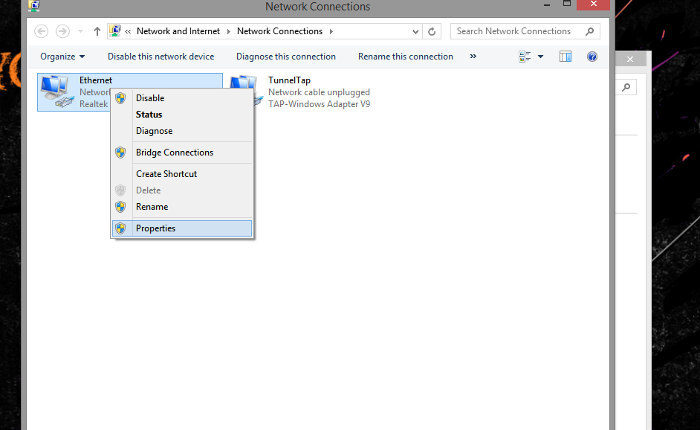Viewport: 700px width, 430px height.
Task: Click shield icon next to Disable
Action: (x=120, y=98)
